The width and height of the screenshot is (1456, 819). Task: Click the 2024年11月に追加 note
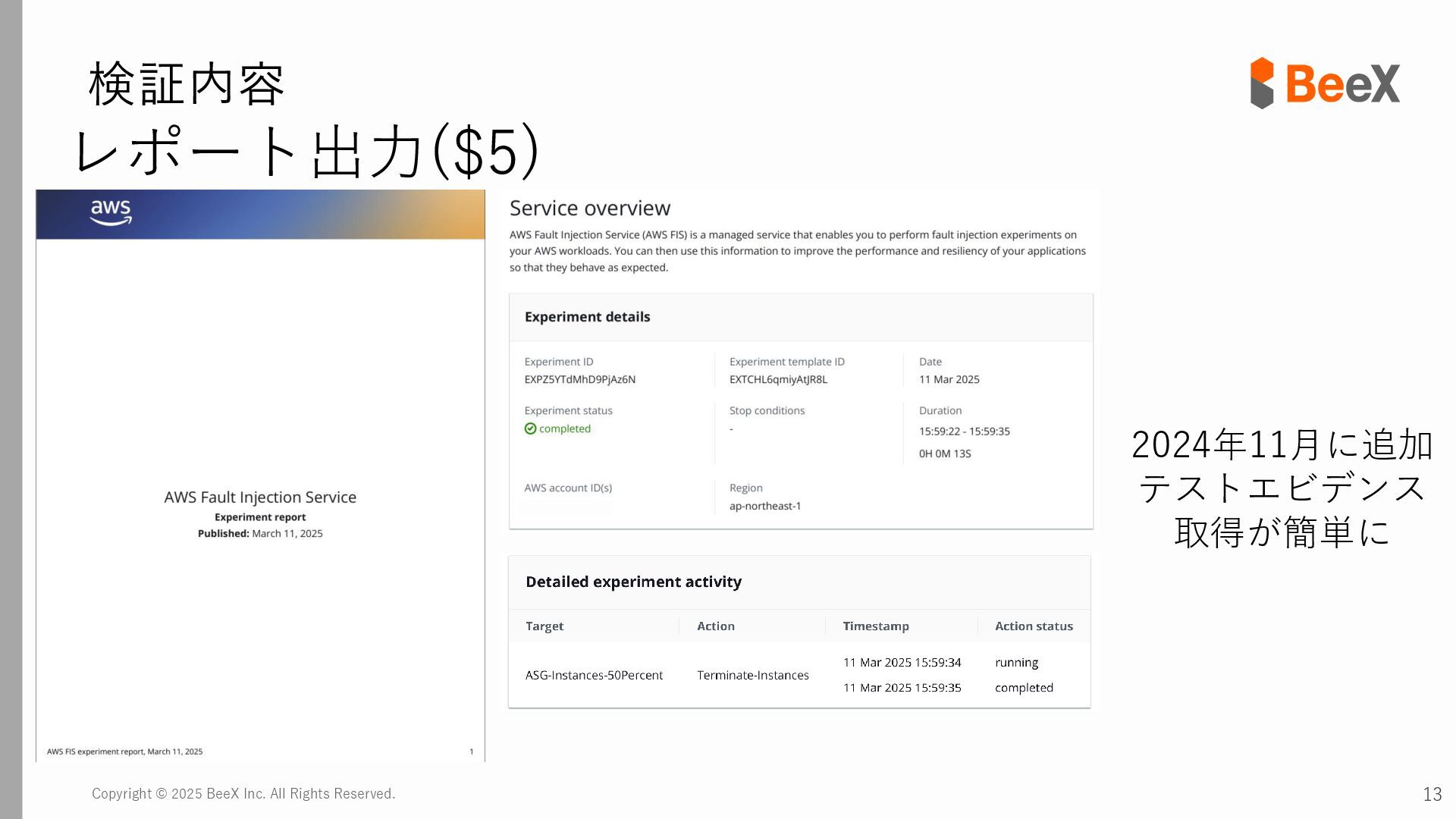[x=1282, y=444]
